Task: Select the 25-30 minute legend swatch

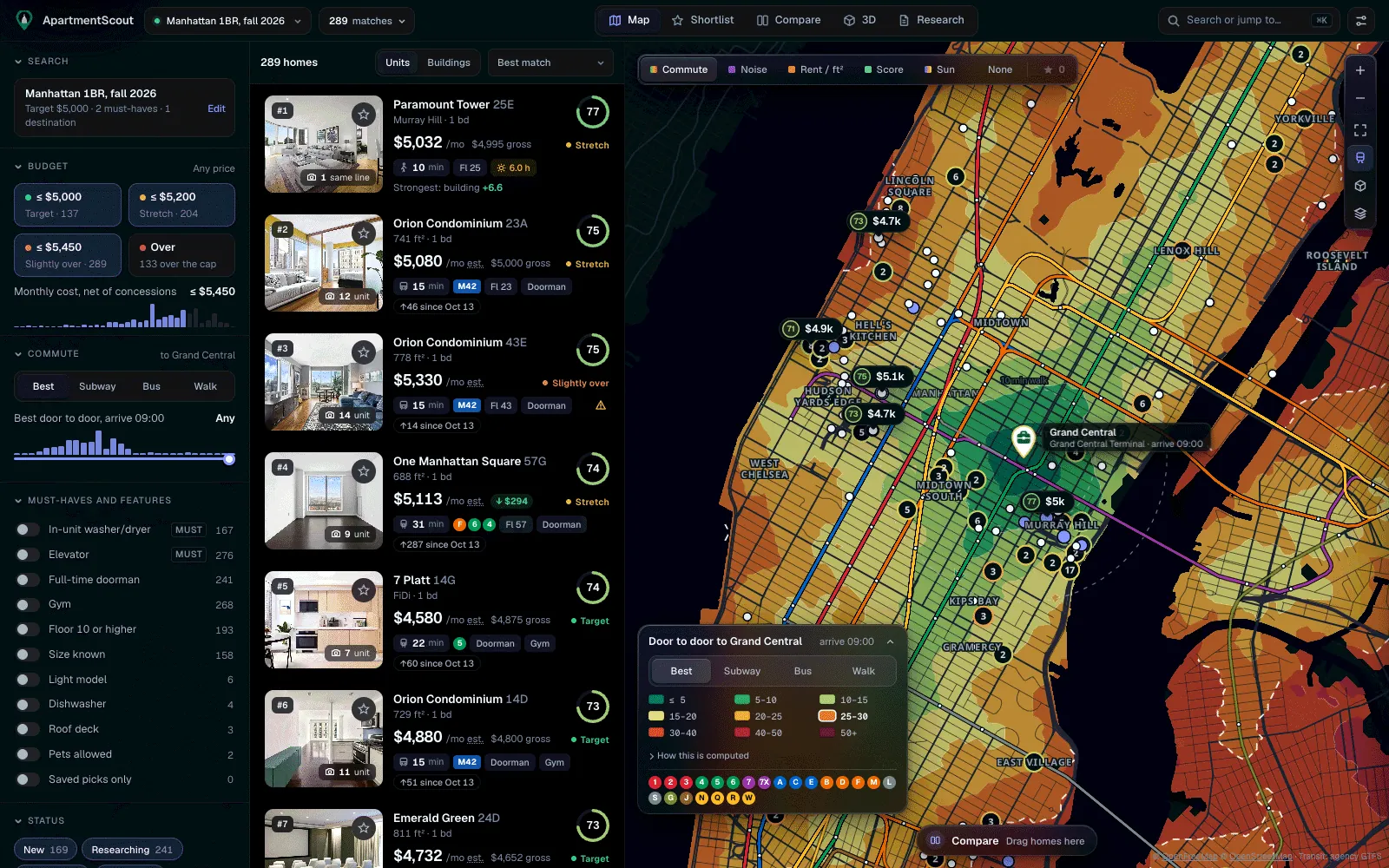Action: [x=826, y=716]
